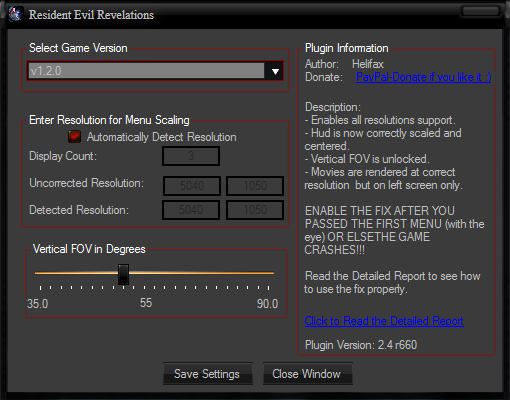Click the '90.0' maximum FOV label

pos(267,304)
